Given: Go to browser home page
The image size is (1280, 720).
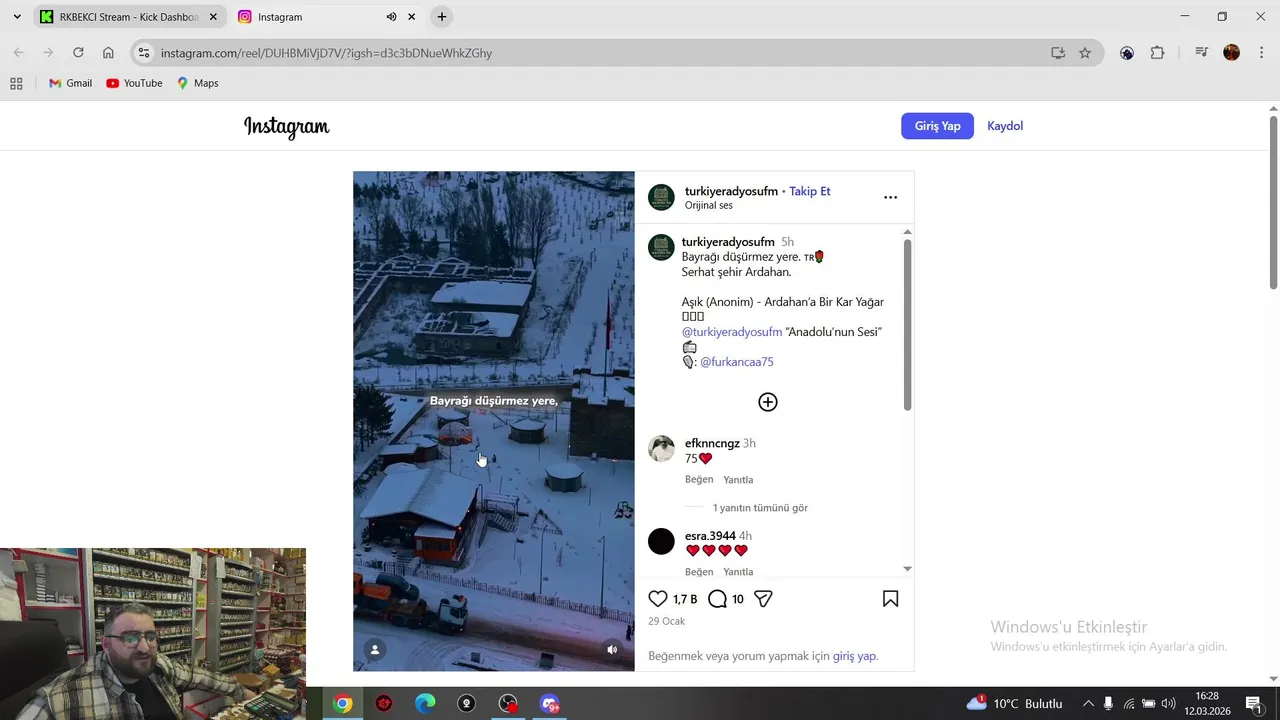Looking at the screenshot, I should pyautogui.click(x=108, y=53).
